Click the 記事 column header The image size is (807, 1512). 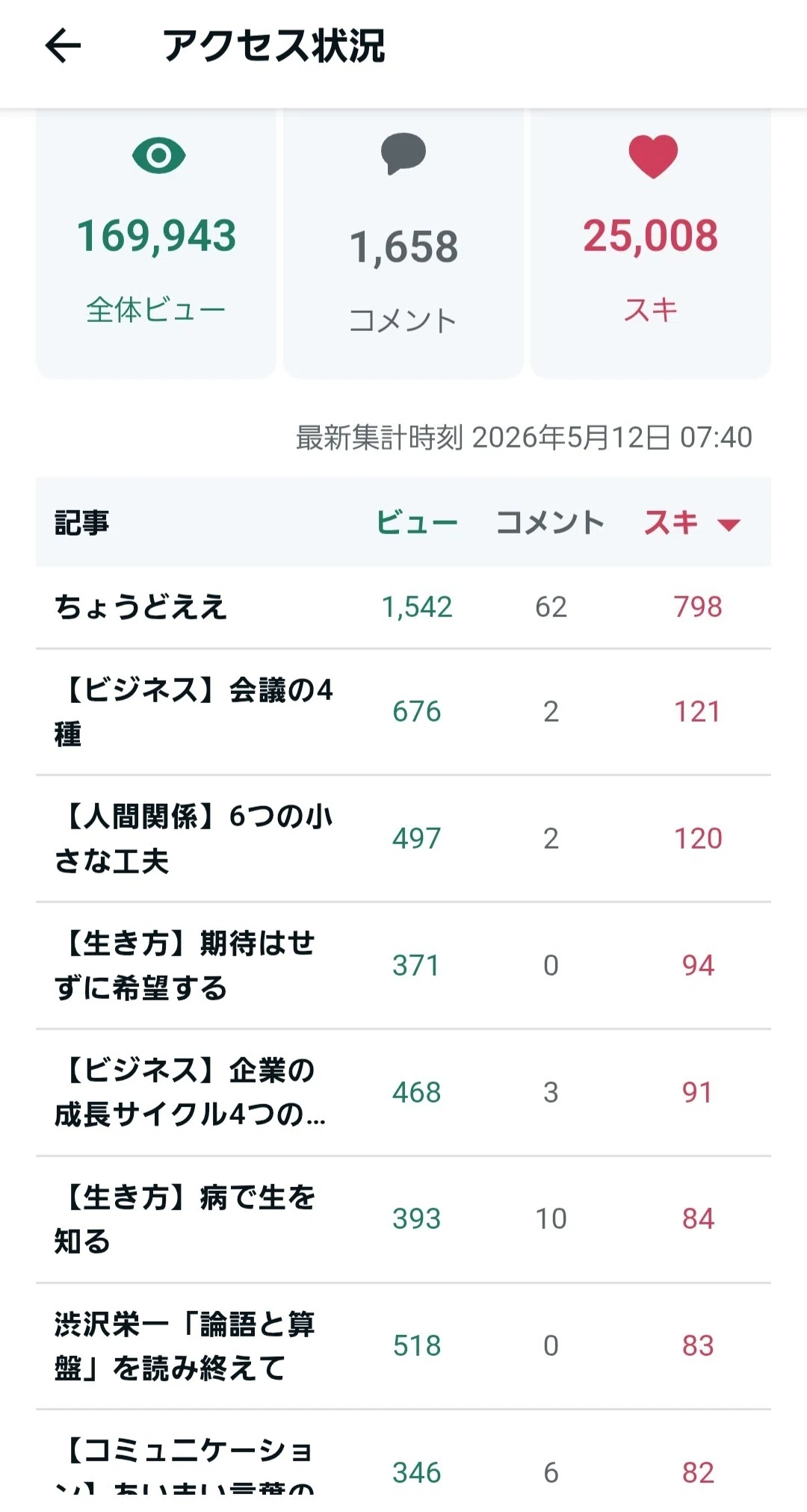(x=82, y=522)
